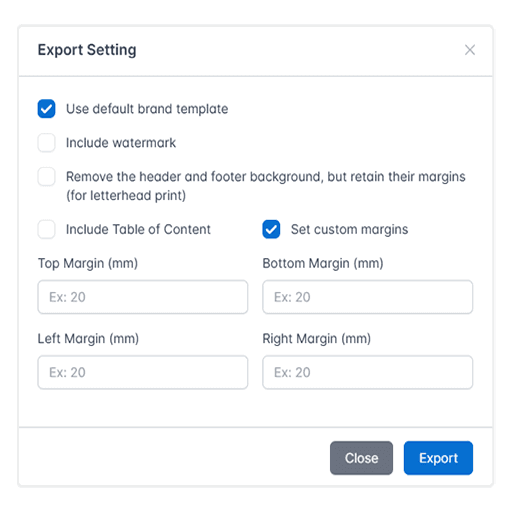
Task: Click the 'Export Setting' dialog title
Action: pos(87,50)
